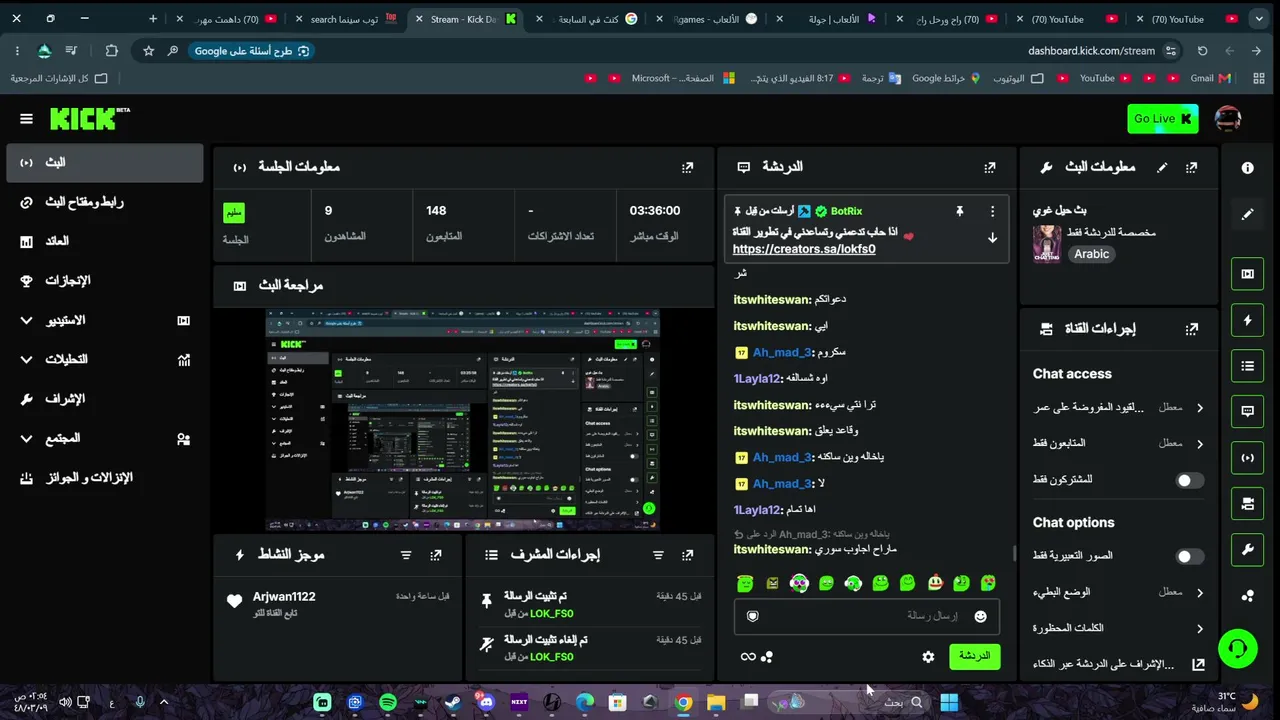The width and height of the screenshot is (1280, 720).
Task: Filter the إجراءات المشرف list
Action: click(x=657, y=555)
